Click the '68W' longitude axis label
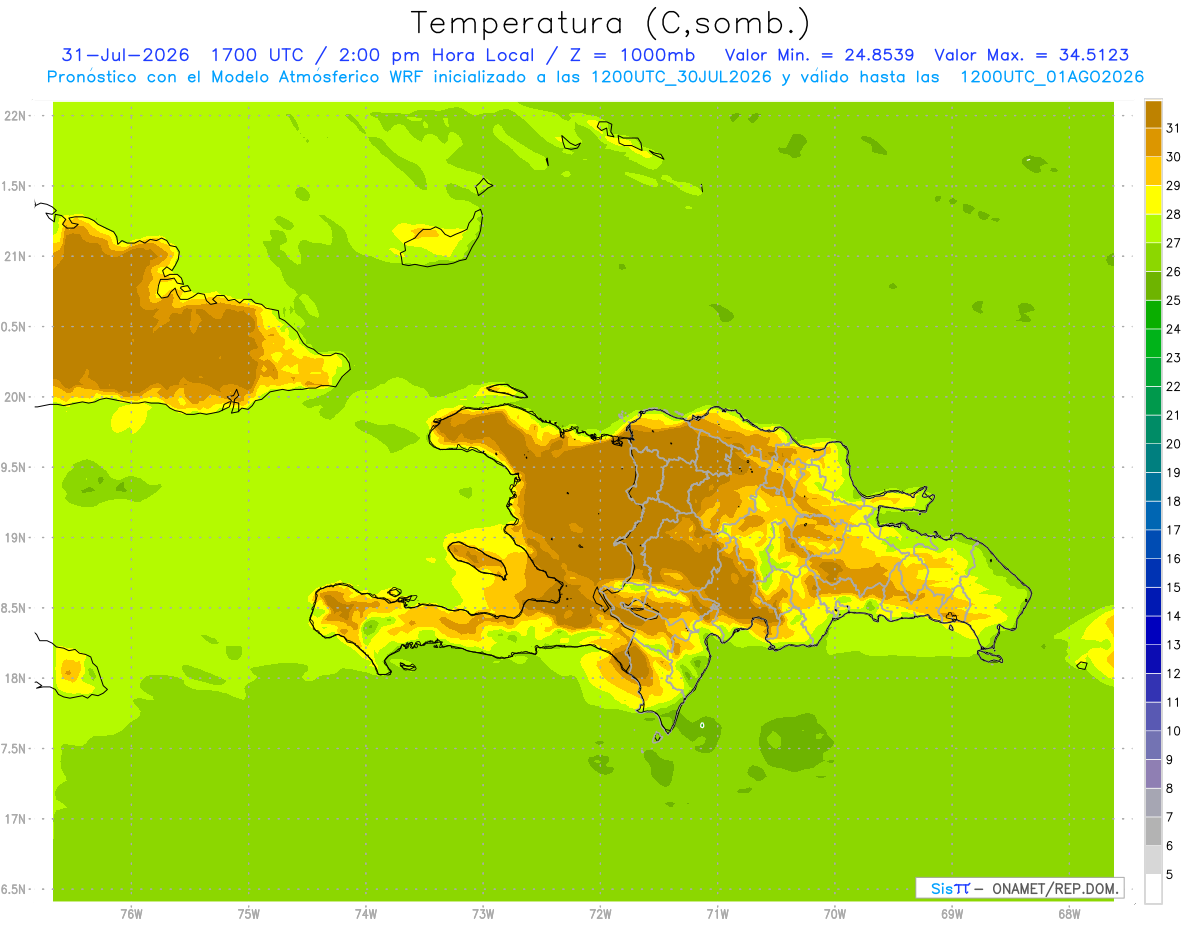The width and height of the screenshot is (1200, 927). 1069,914
